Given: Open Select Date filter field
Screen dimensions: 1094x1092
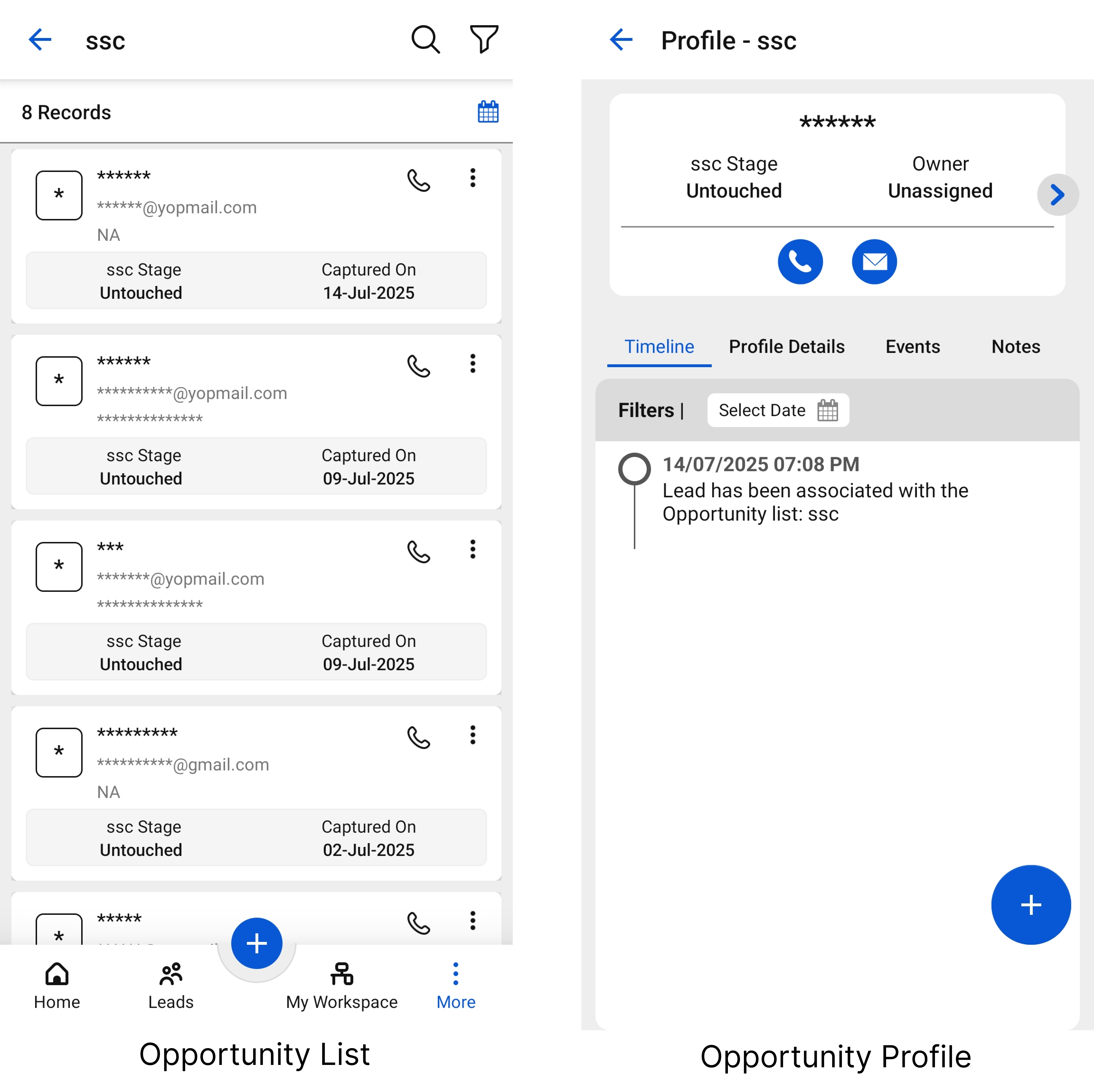Looking at the screenshot, I should (x=778, y=410).
